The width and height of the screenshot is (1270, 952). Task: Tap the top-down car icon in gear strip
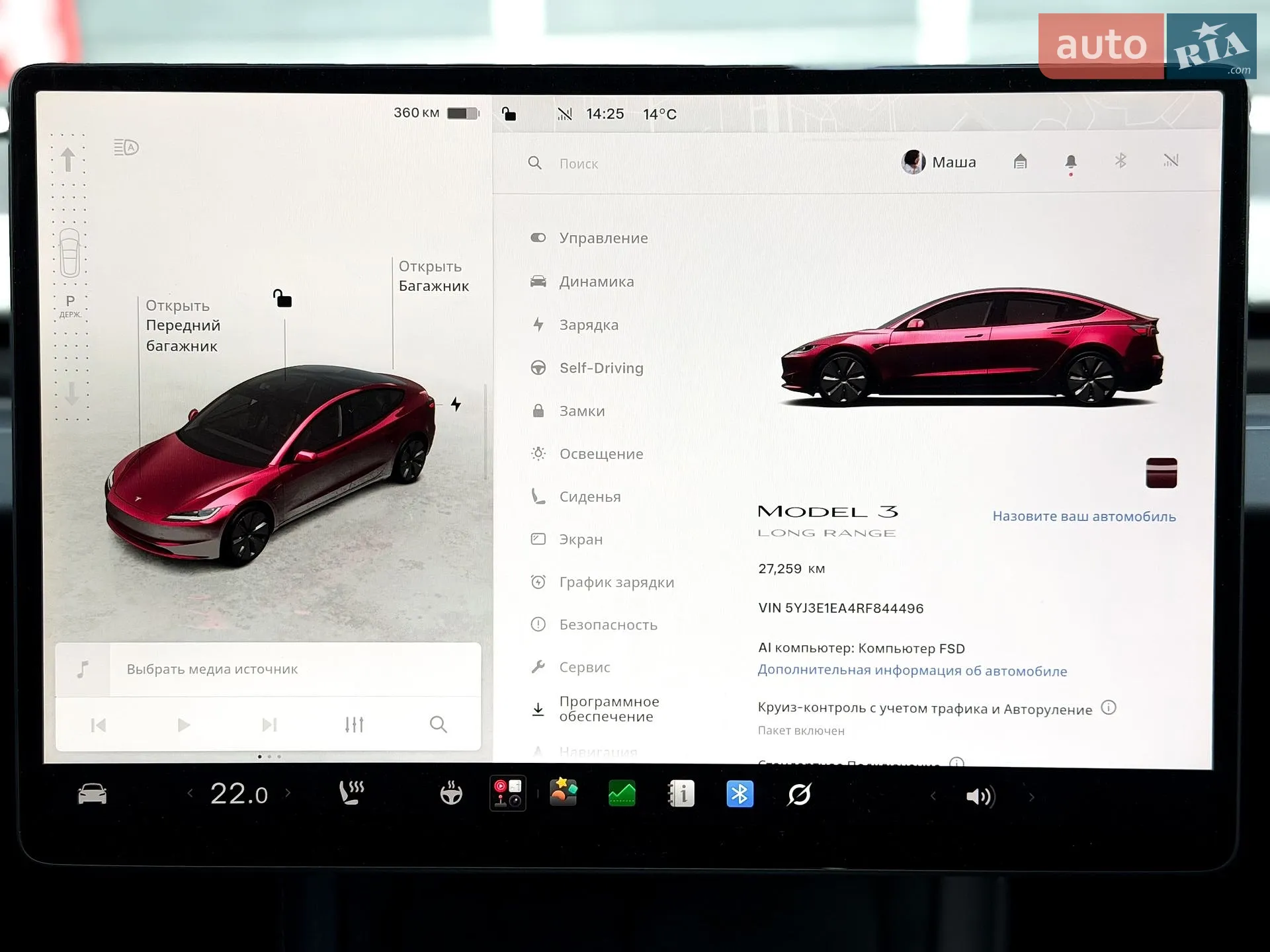coord(69,253)
